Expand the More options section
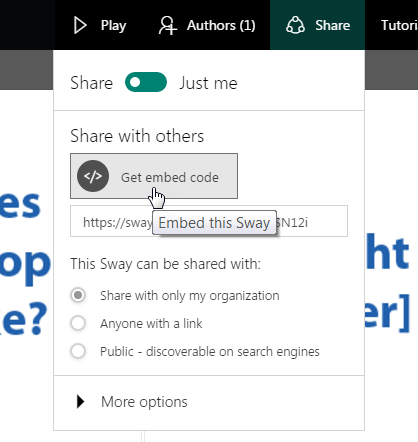The image size is (418, 442). point(132,402)
